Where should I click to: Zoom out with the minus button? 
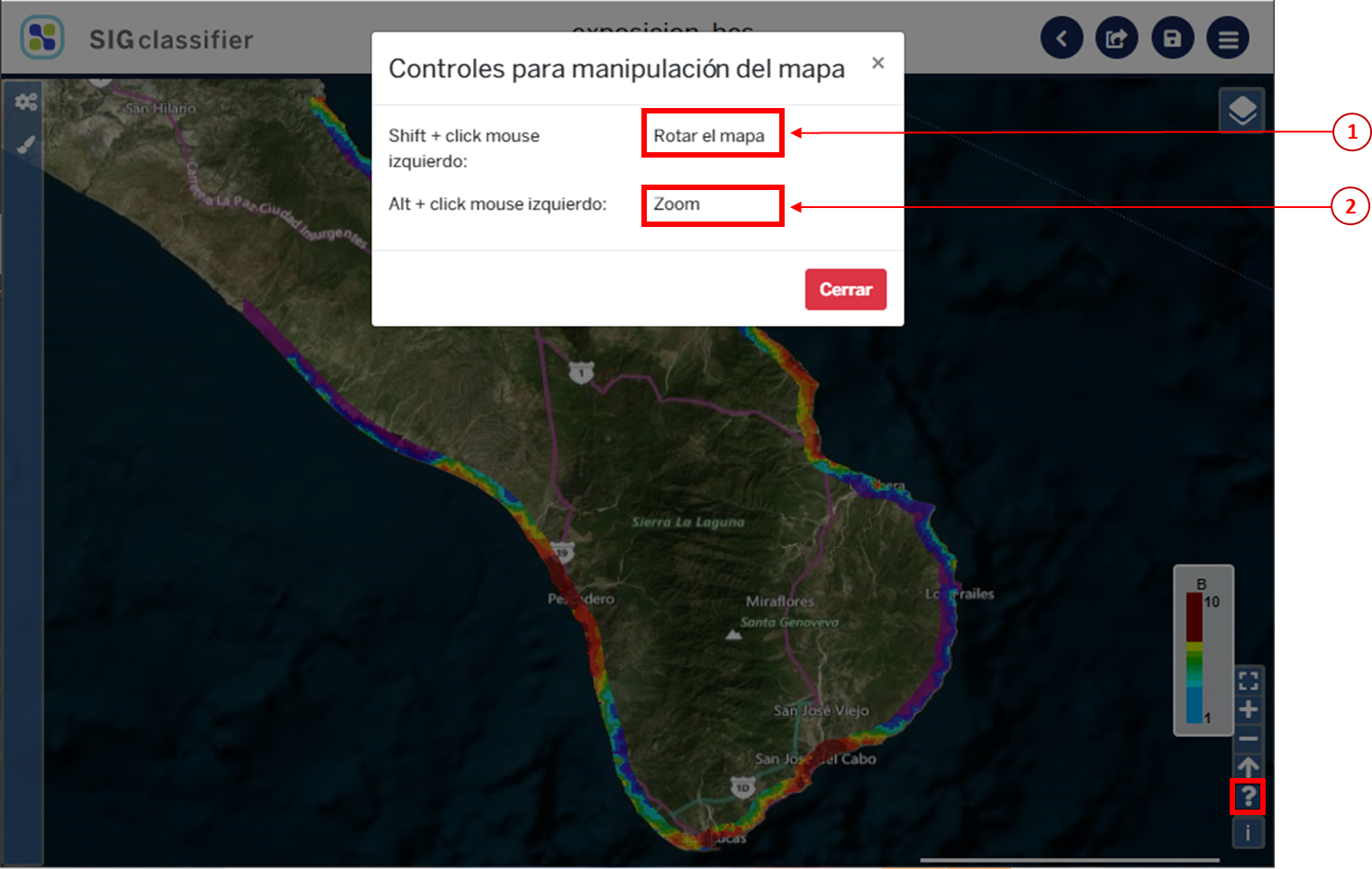(x=1249, y=738)
